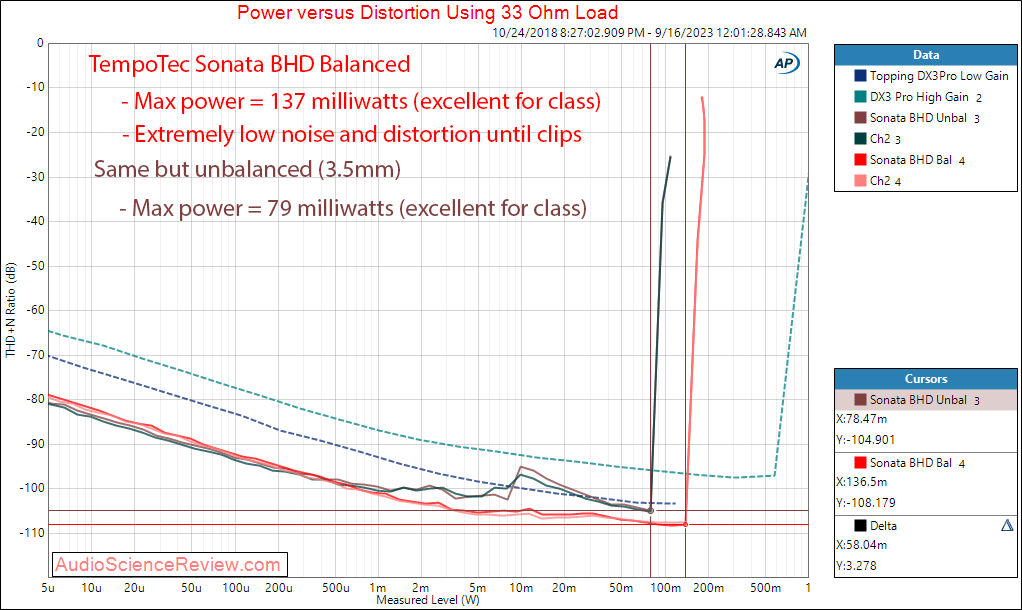Click the brown unbalanced cursor point on the graph
The height and width of the screenshot is (610, 1022).
pos(650,511)
